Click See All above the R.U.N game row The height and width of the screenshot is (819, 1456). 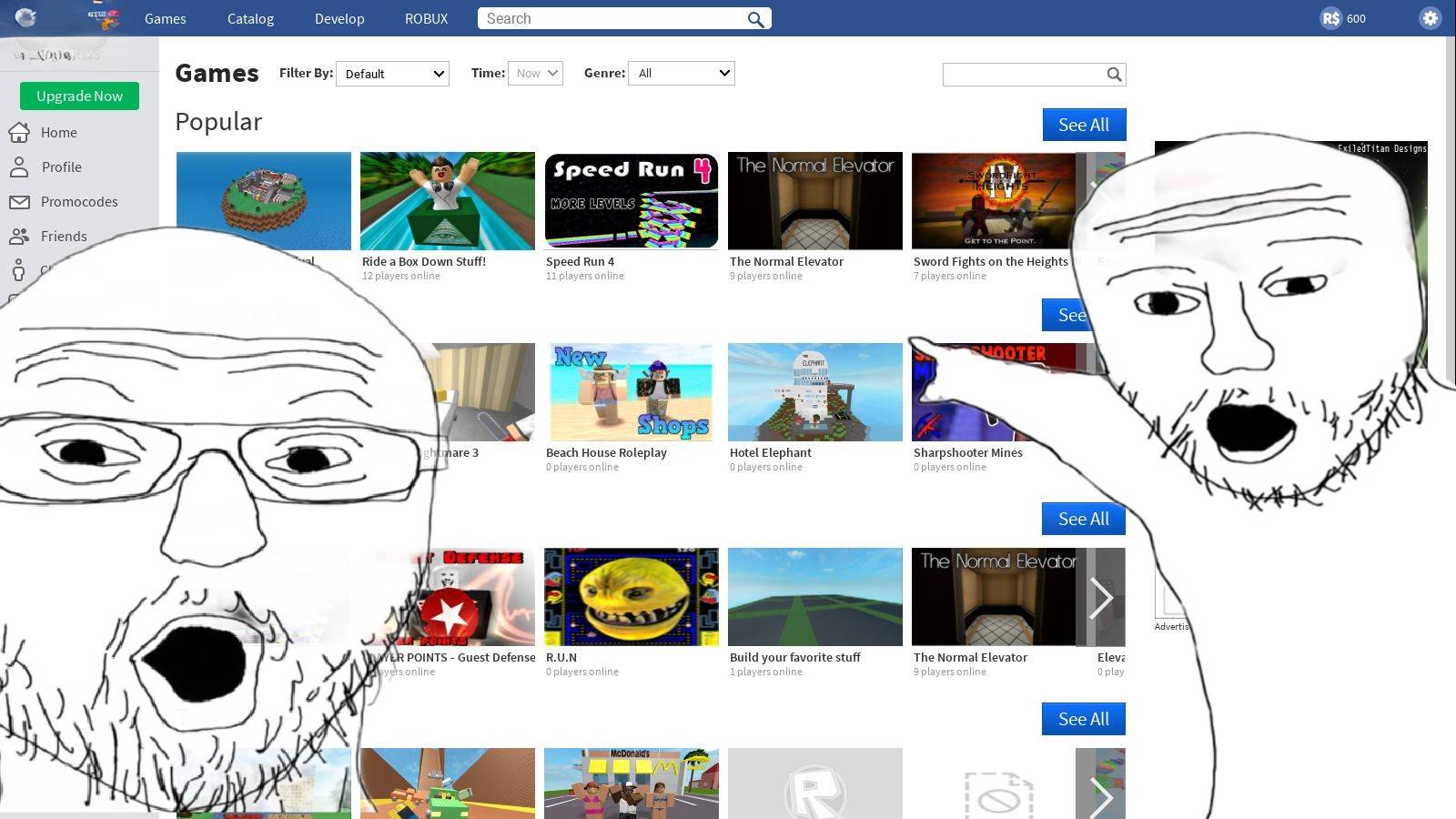[x=1084, y=519]
